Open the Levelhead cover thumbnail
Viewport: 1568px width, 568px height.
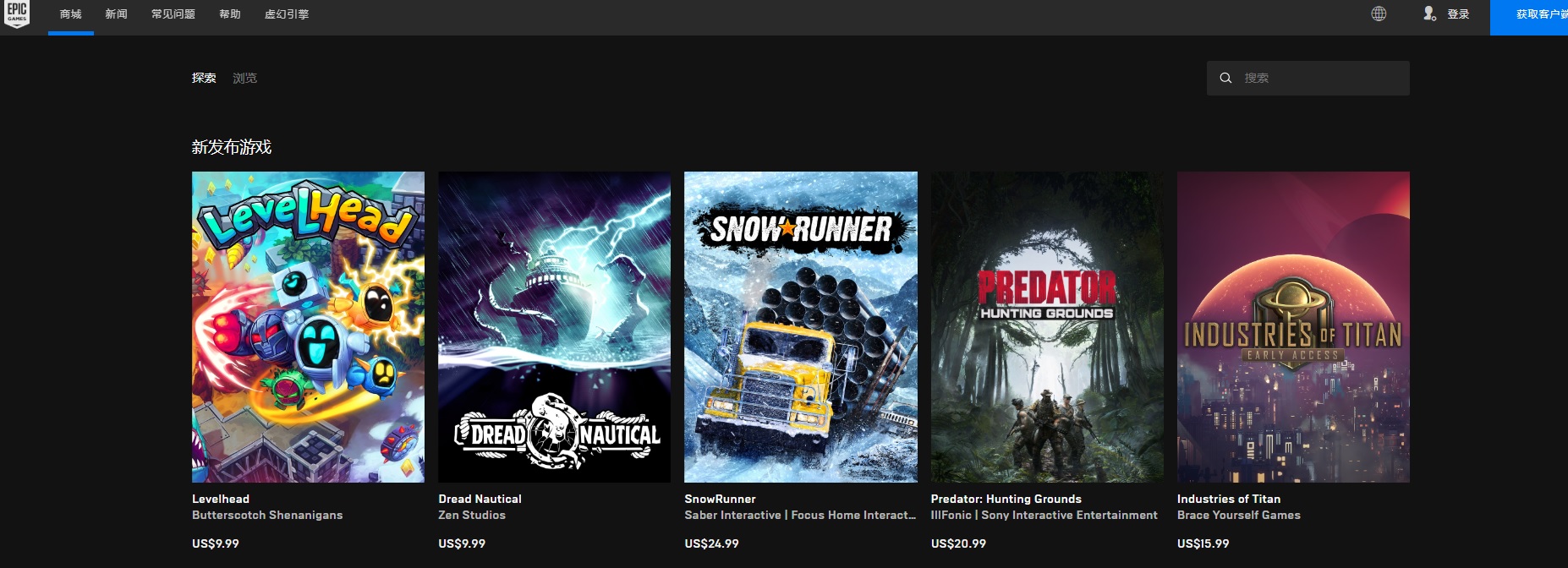coord(308,327)
